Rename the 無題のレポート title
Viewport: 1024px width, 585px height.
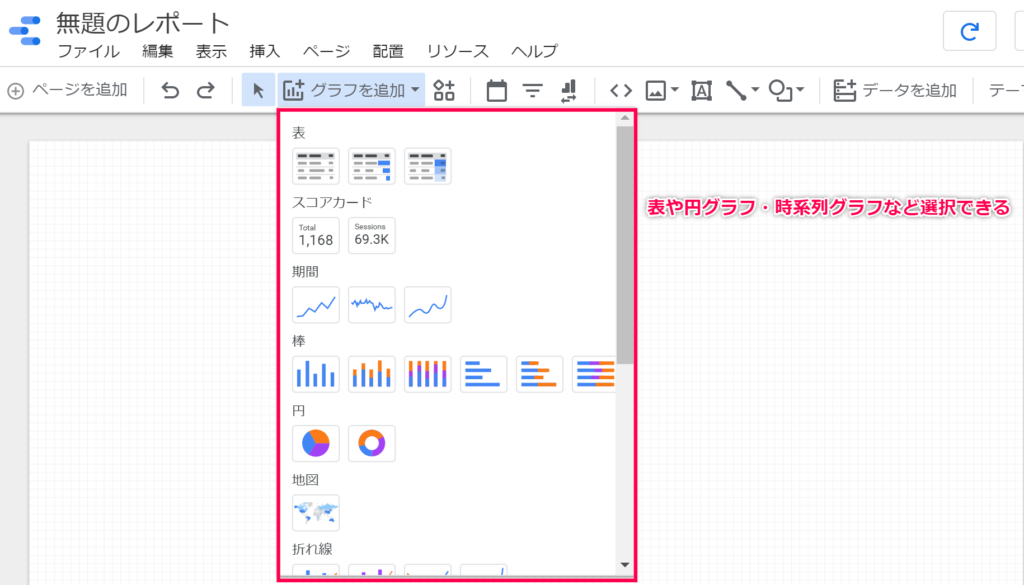142,24
